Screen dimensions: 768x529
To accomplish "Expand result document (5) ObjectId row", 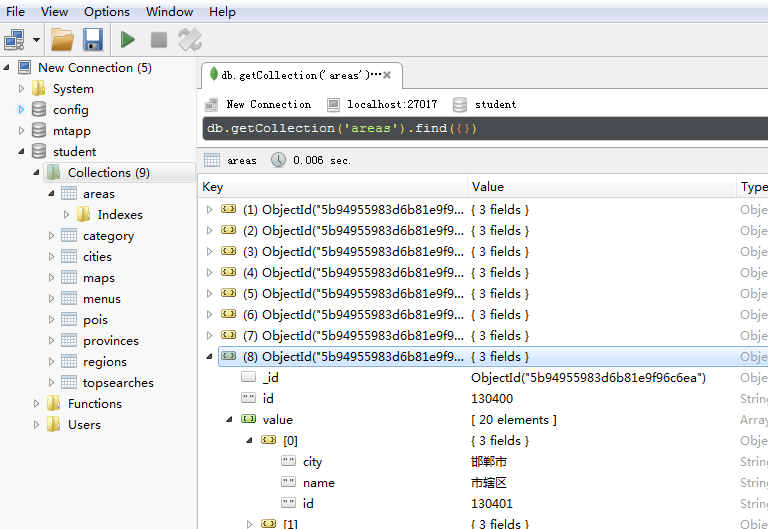I will click(210, 293).
